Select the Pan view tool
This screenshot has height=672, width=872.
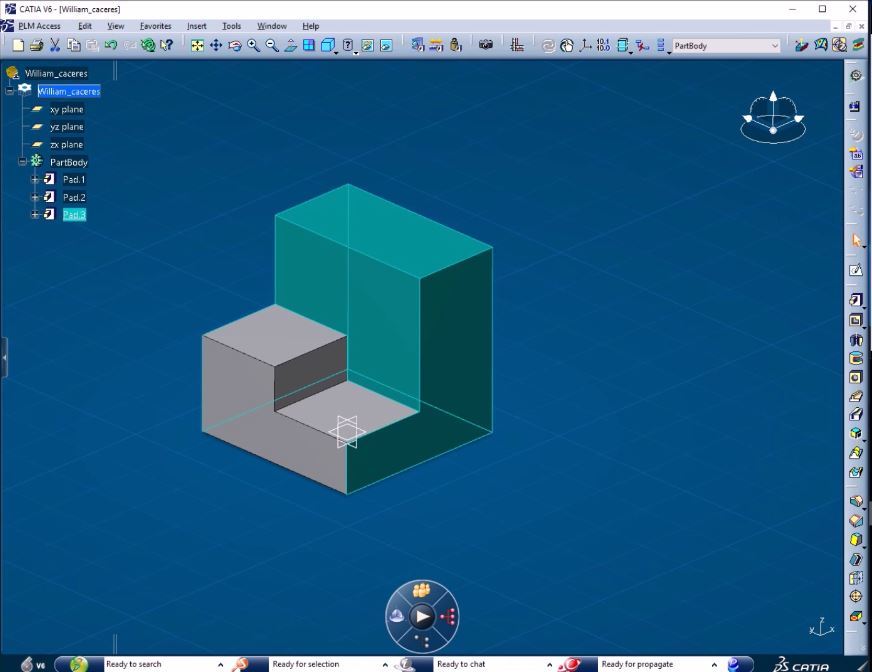click(x=215, y=45)
